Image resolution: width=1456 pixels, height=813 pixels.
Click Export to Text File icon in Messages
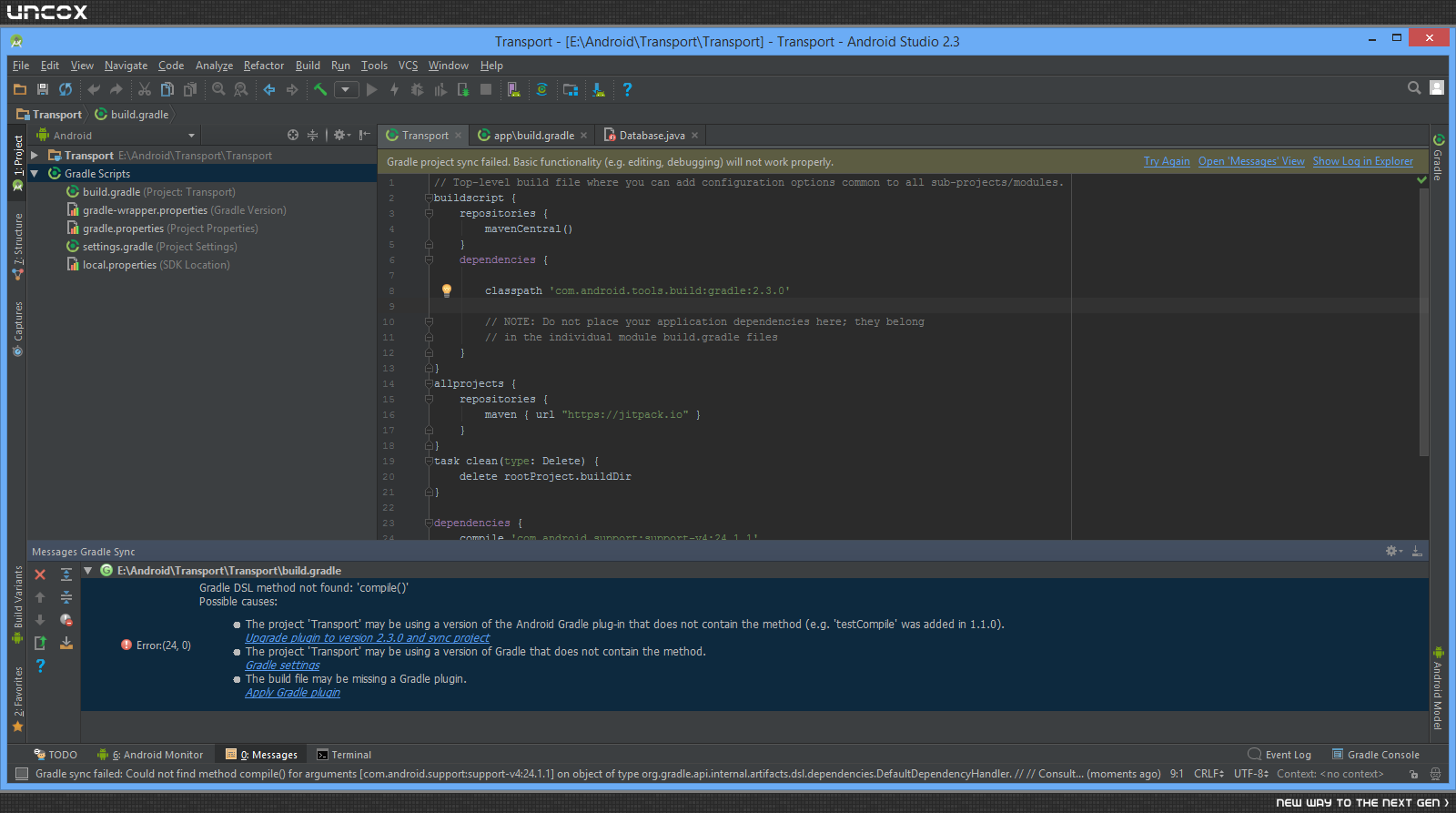point(40,643)
